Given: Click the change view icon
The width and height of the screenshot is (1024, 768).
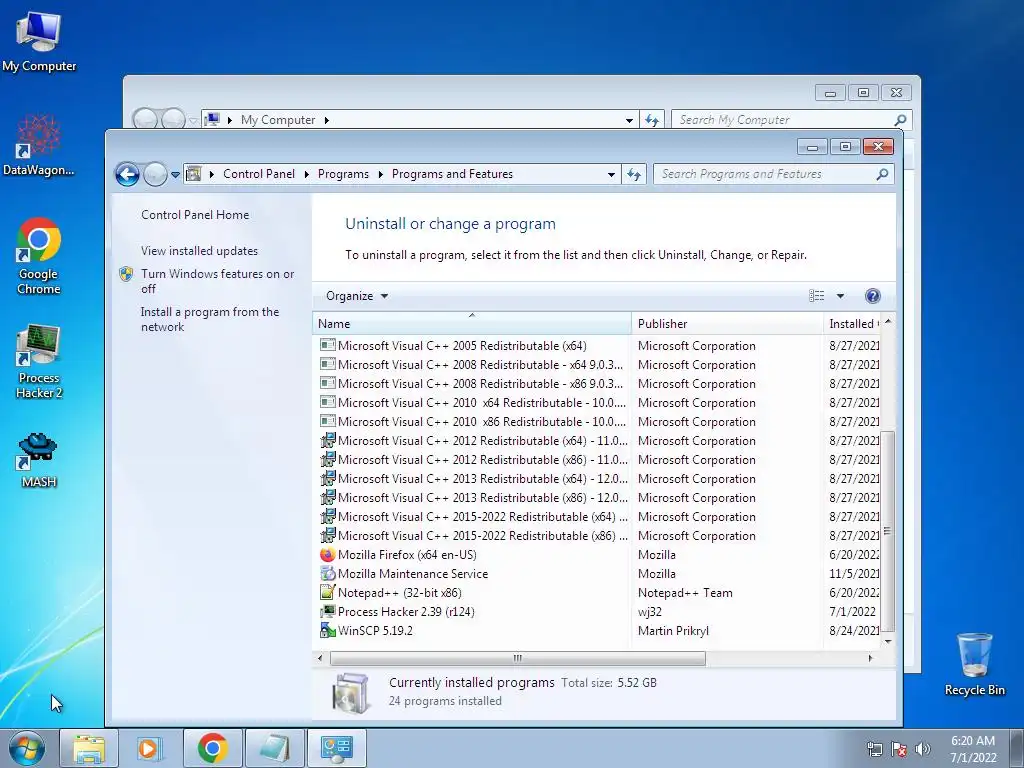Looking at the screenshot, I should pos(816,296).
